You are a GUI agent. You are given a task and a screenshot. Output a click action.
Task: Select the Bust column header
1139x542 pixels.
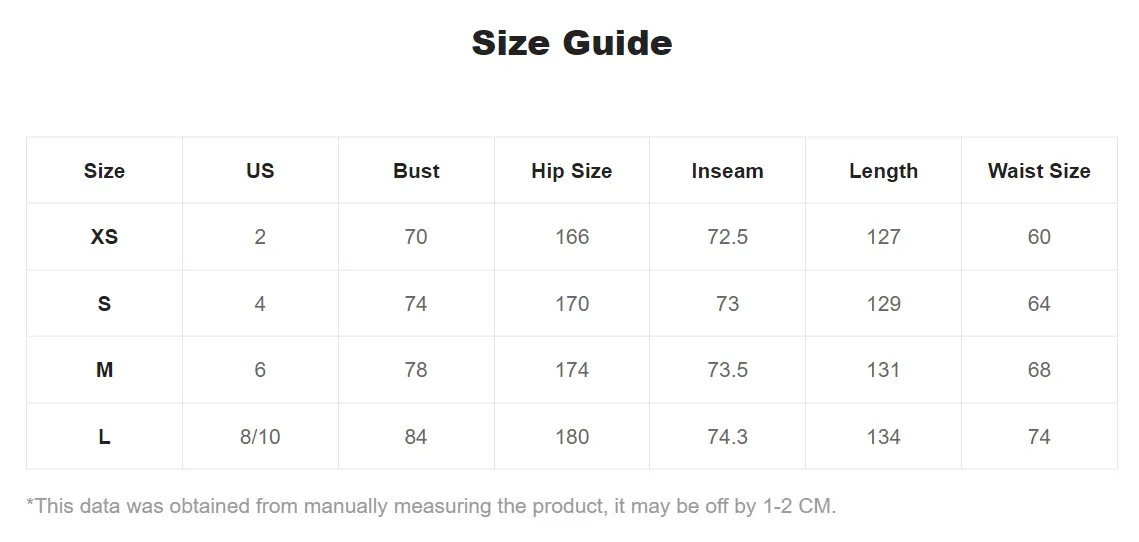(x=416, y=171)
